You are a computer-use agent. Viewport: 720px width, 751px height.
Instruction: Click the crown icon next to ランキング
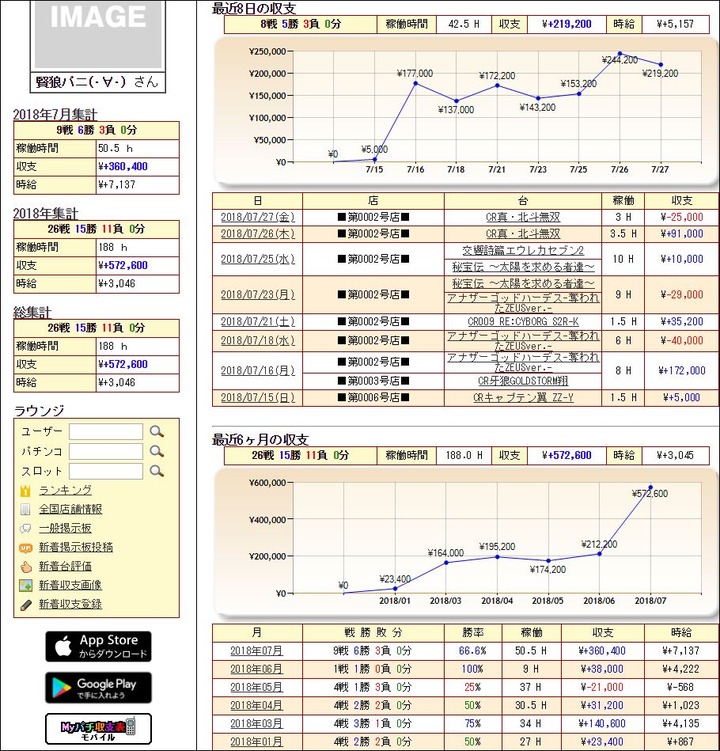[25, 490]
